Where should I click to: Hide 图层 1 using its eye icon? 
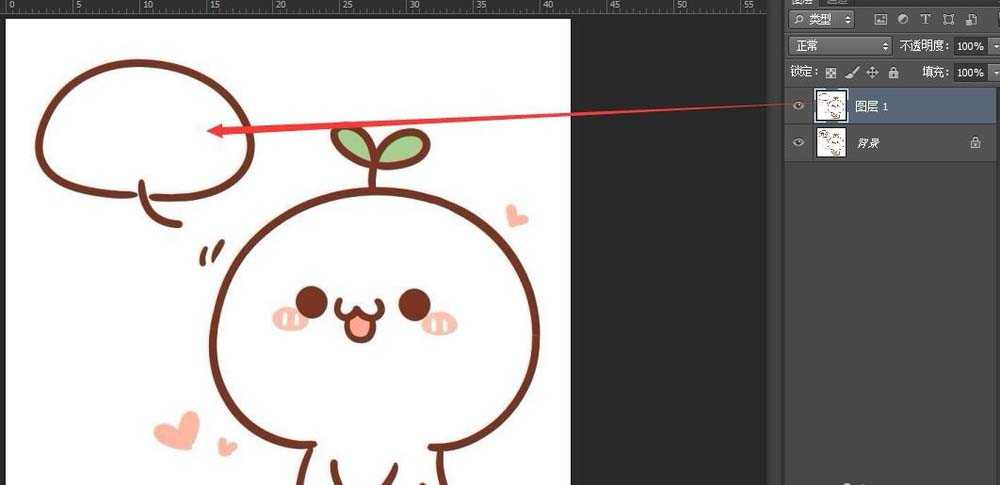tap(798, 105)
